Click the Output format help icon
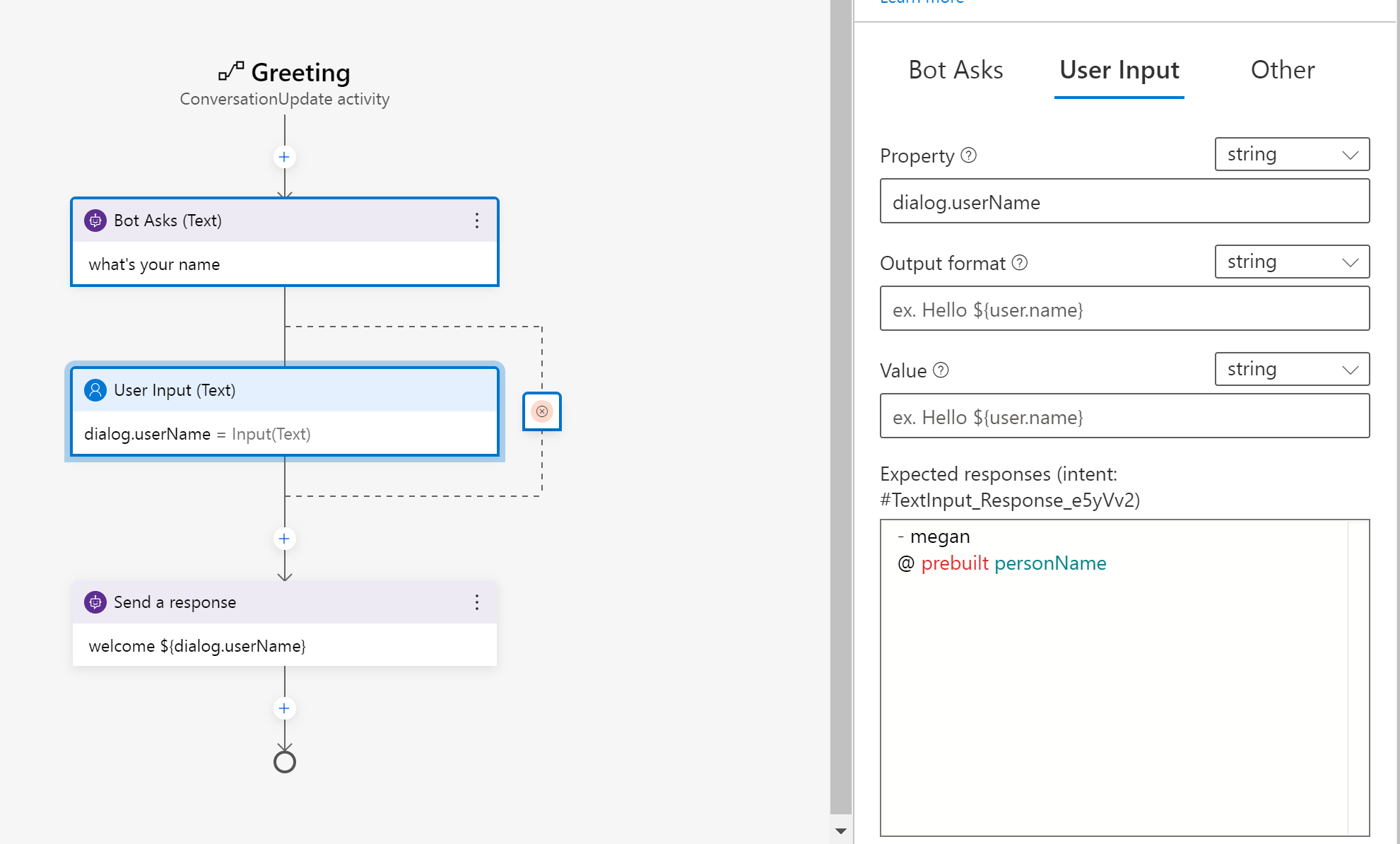Screen dimensions: 1400x844 [x=1019, y=262]
